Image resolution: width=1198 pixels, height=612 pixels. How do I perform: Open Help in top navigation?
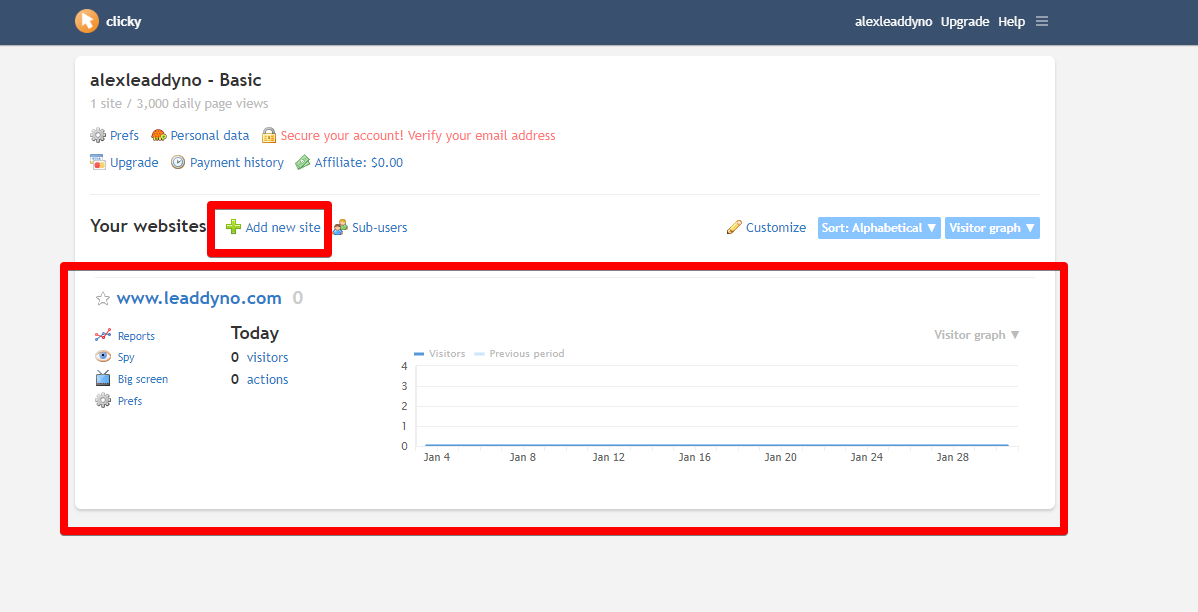pyautogui.click(x=1012, y=21)
